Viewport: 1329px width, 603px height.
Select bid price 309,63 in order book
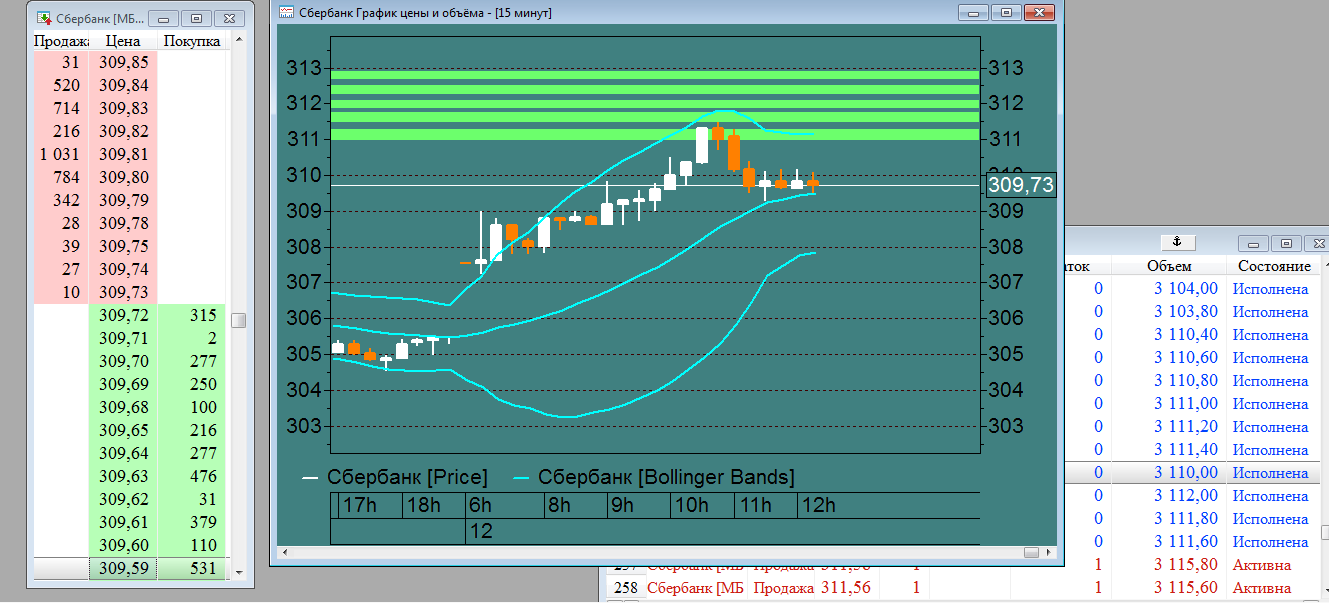pos(124,477)
